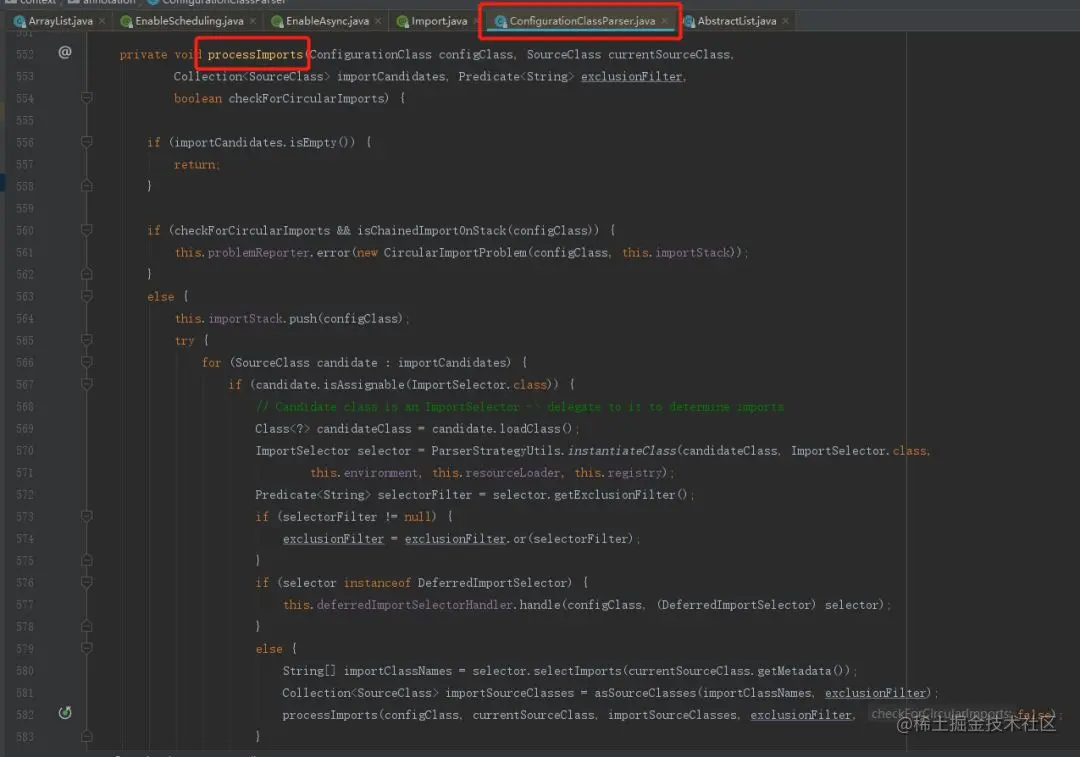Switch to the Import.java tab

tap(439, 21)
